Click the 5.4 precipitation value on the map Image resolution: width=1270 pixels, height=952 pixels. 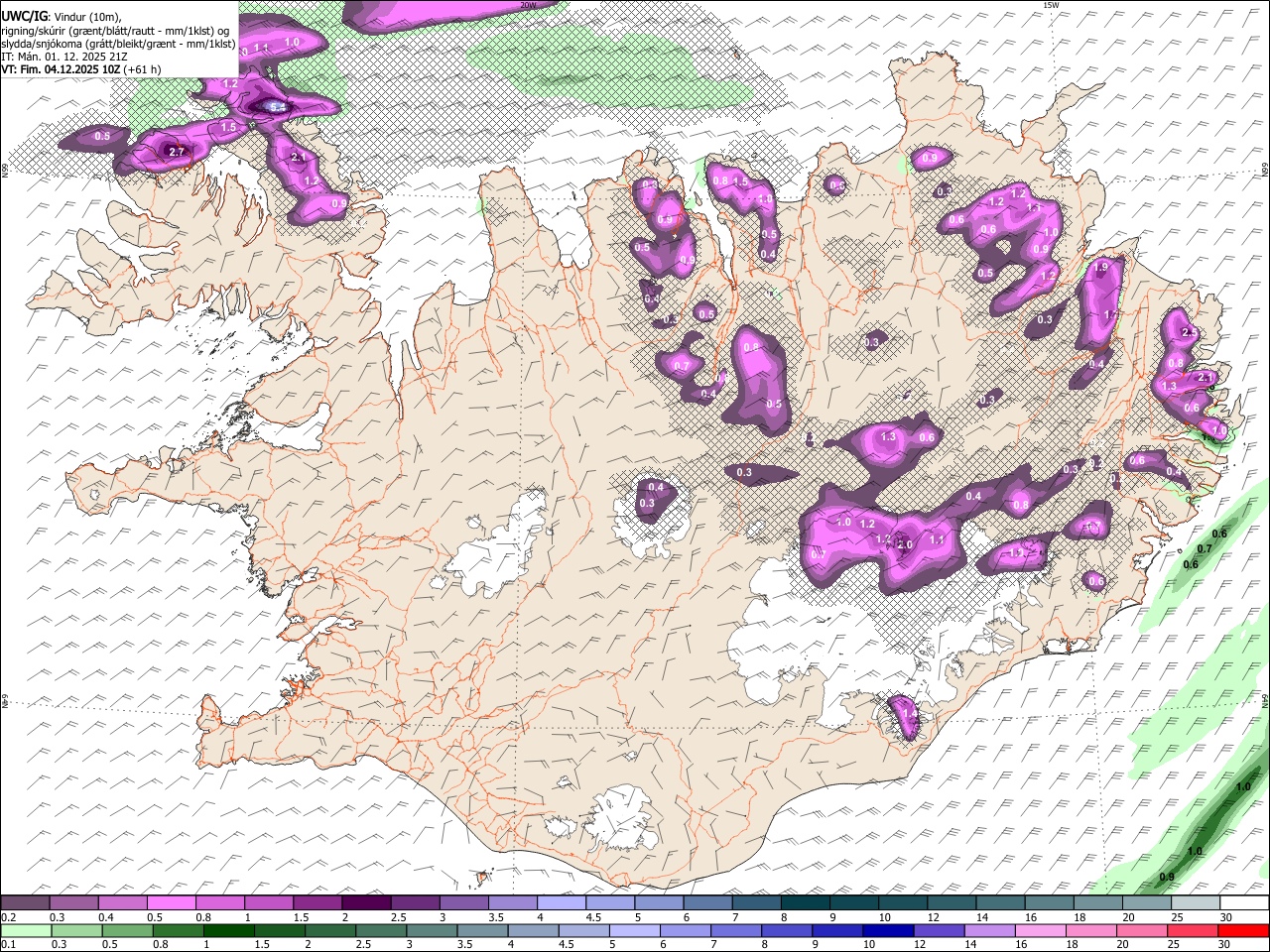[x=278, y=106]
